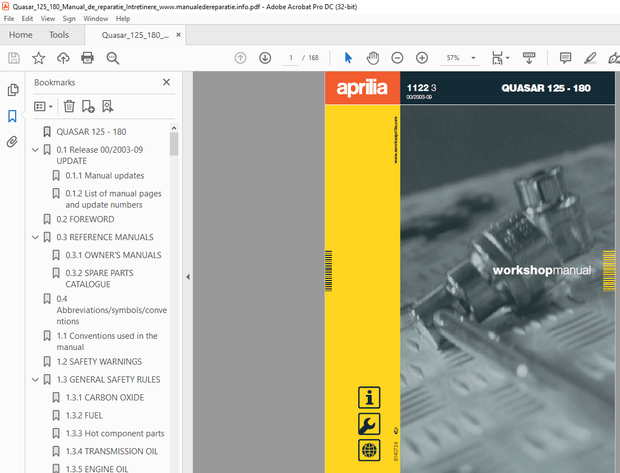
Task: Open 1.3.2 FUEL bookmark
Action: (84, 415)
